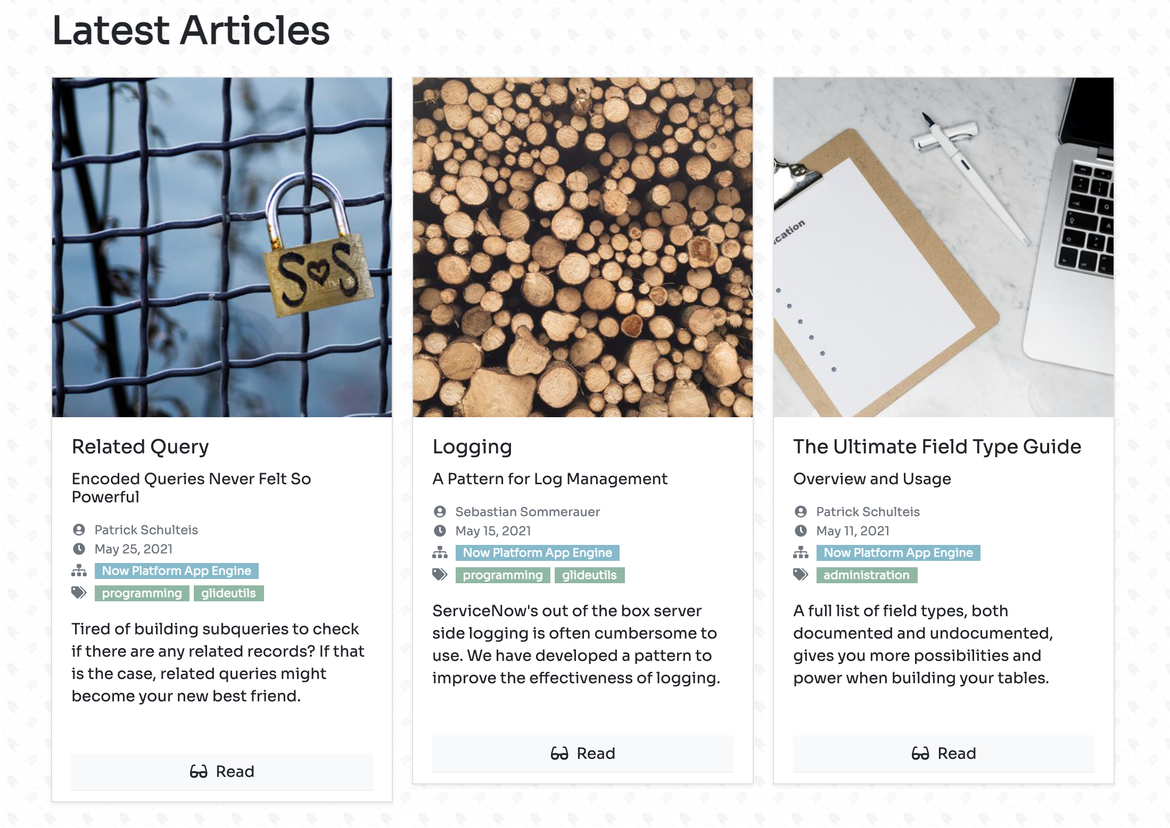Click author icon beside Sebastian Sommerauer
The width and height of the screenshot is (1170, 828).
coord(440,512)
